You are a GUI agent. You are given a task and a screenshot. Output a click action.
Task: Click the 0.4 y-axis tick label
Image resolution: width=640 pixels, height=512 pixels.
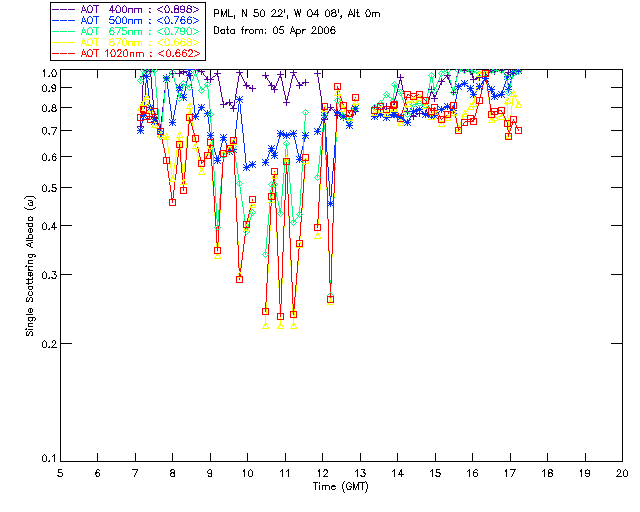(49, 226)
